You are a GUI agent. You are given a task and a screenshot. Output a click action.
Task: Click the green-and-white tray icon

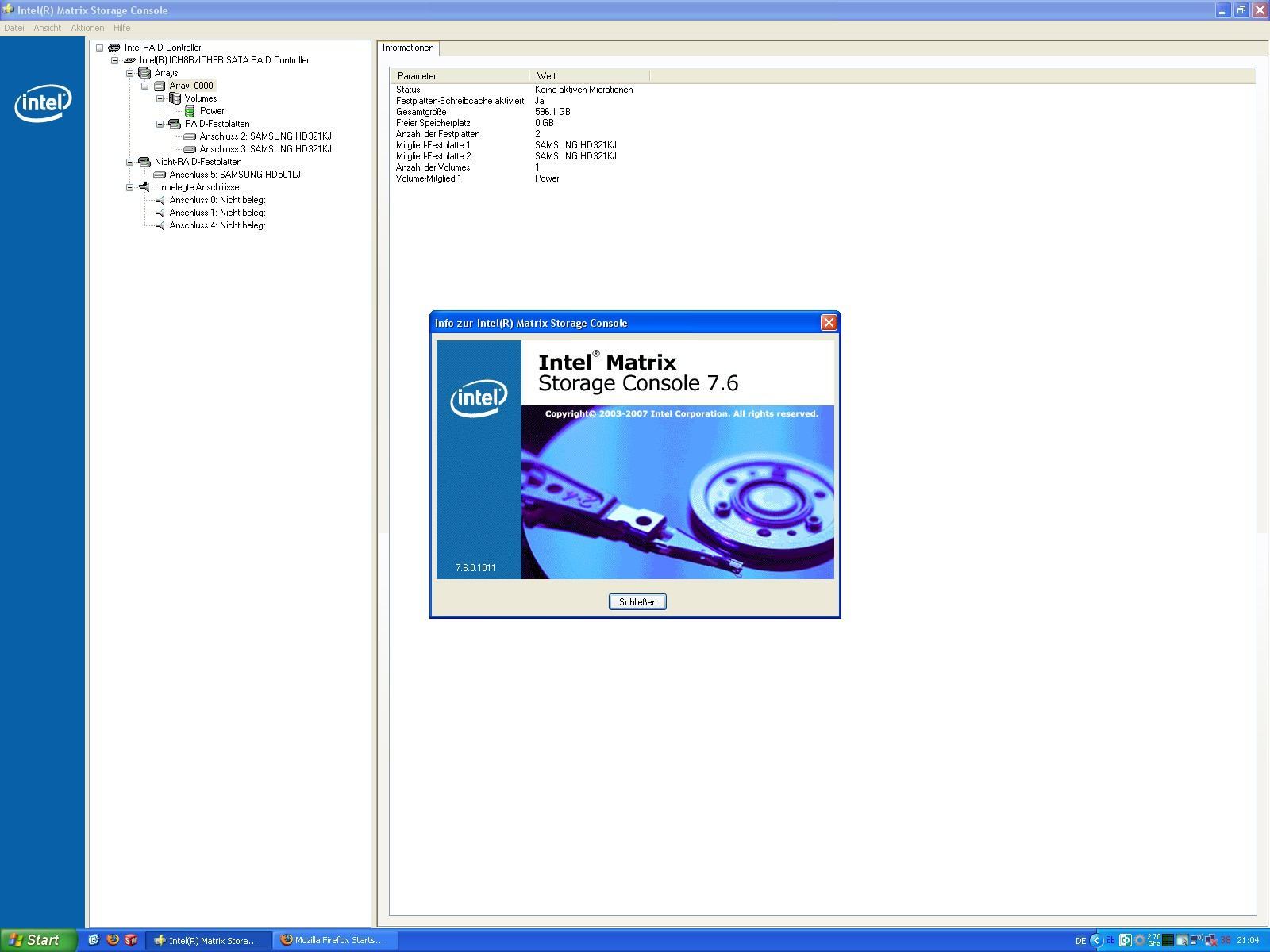point(1126,940)
